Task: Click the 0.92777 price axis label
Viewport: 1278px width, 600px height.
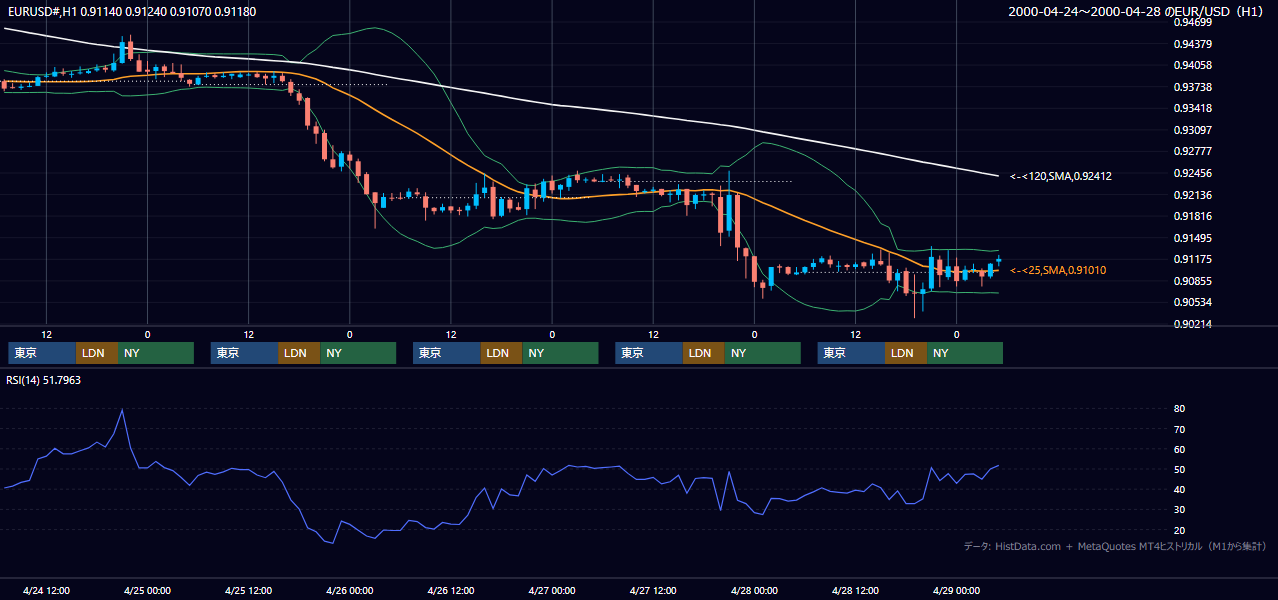Action: point(1191,152)
